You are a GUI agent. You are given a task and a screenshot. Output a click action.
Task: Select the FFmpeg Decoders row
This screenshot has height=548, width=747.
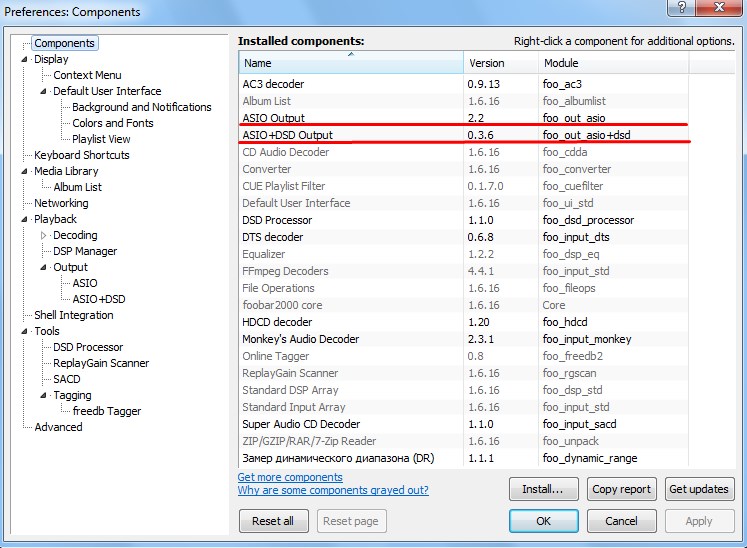pos(464,271)
